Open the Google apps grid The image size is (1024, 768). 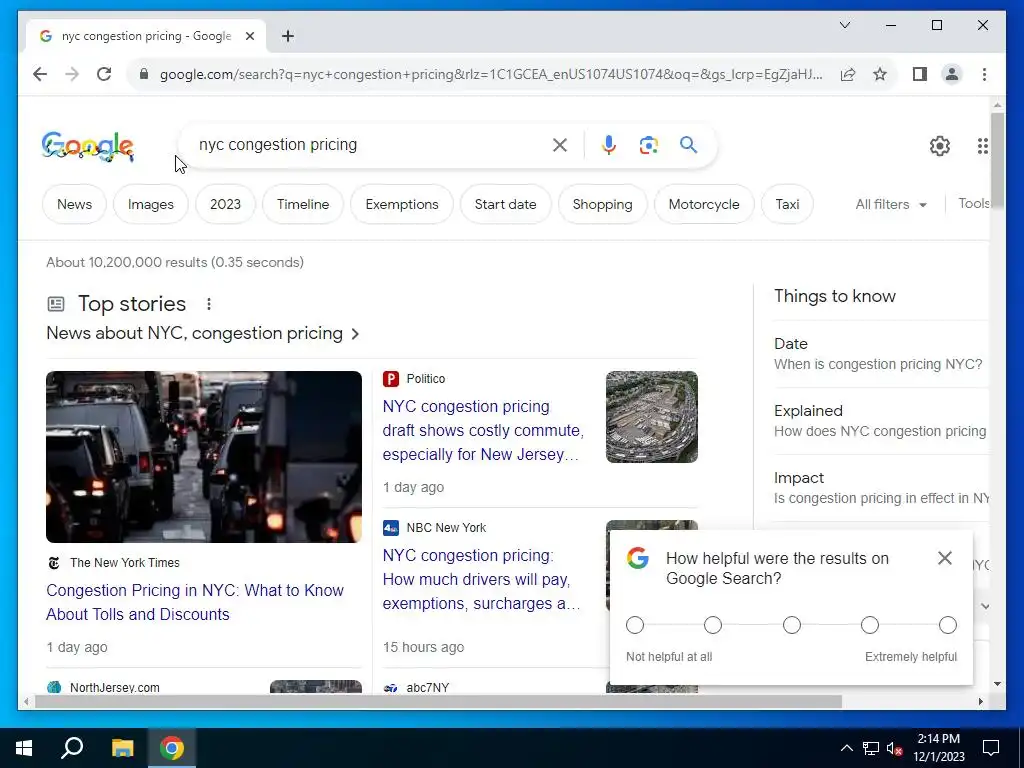pyautogui.click(x=983, y=146)
